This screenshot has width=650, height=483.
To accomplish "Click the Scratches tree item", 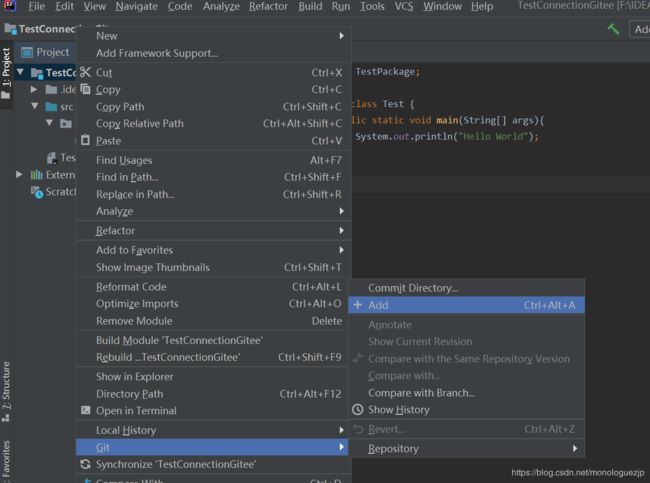I will [61, 192].
